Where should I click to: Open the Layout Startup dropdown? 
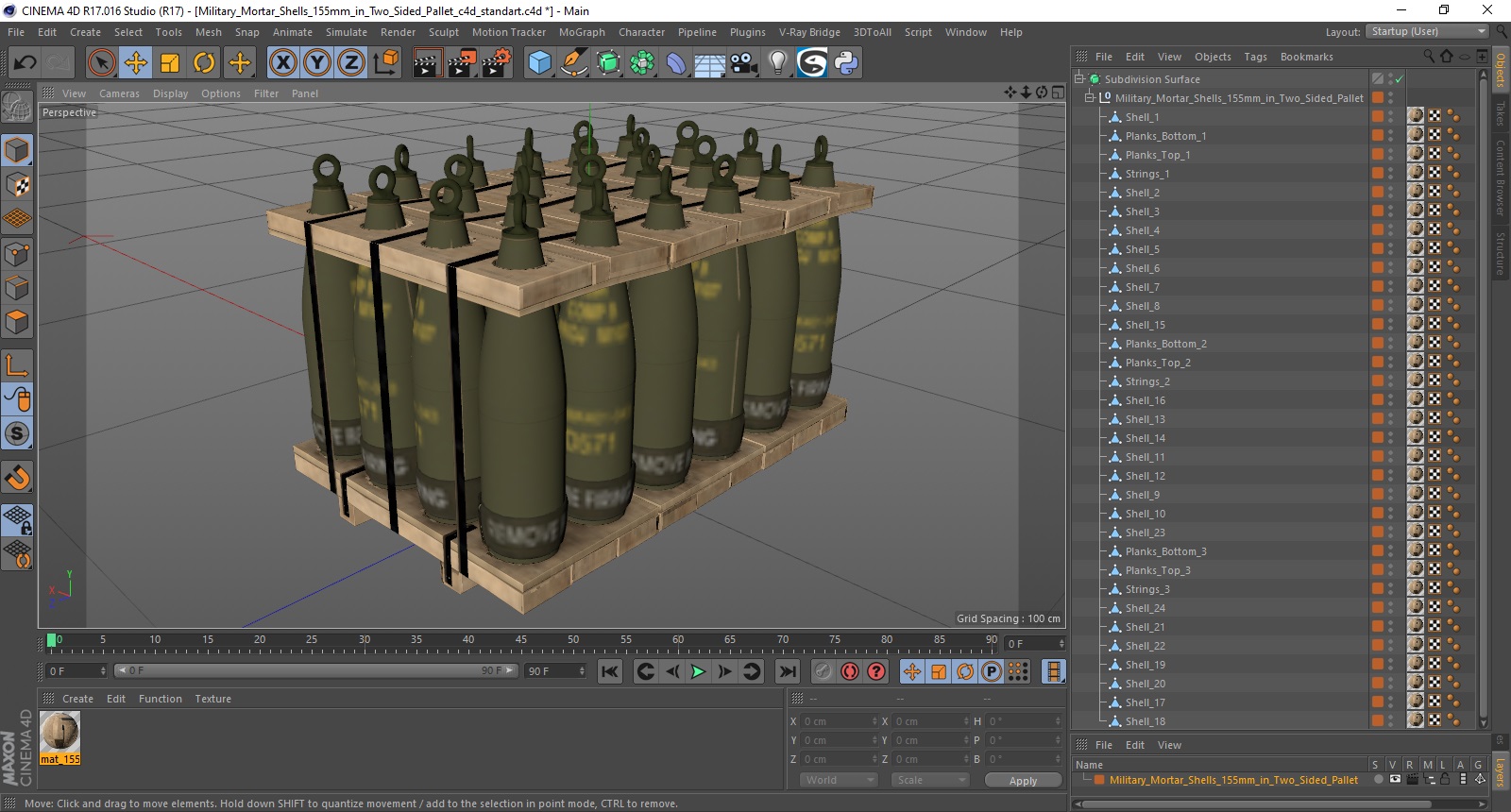click(x=1427, y=31)
